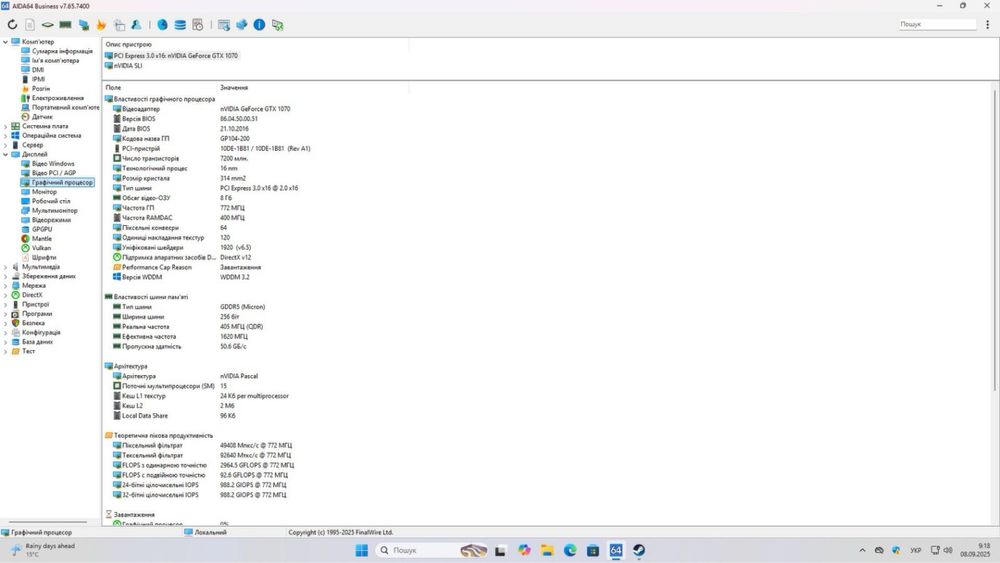
Task: Open the weather widget Rainy days ahead
Action: click(x=42, y=550)
